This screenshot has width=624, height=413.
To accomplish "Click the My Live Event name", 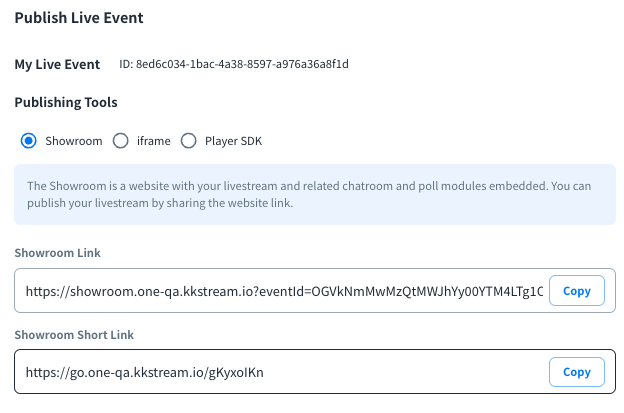I will click(x=57, y=64).
